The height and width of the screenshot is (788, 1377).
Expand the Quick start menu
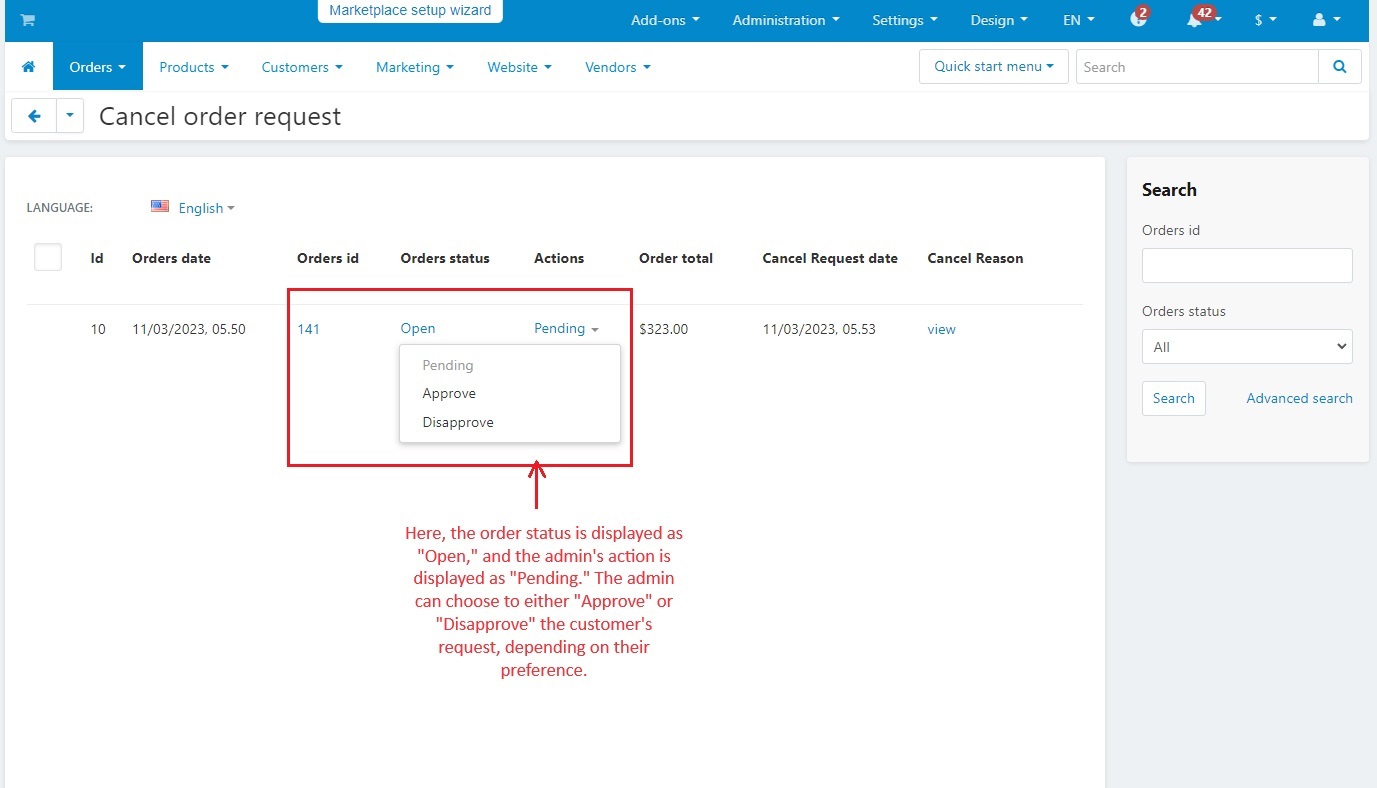tap(994, 67)
